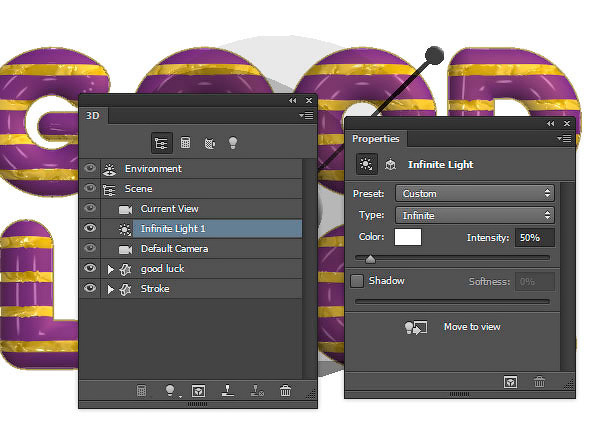Screen dimensions: 600x435
Task: Click the Intensity slider handle
Action: (x=370, y=259)
